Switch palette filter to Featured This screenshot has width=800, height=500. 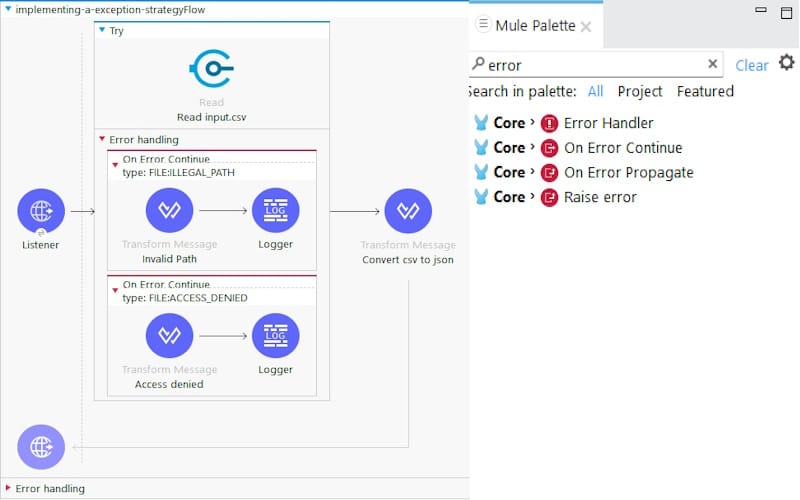point(705,91)
